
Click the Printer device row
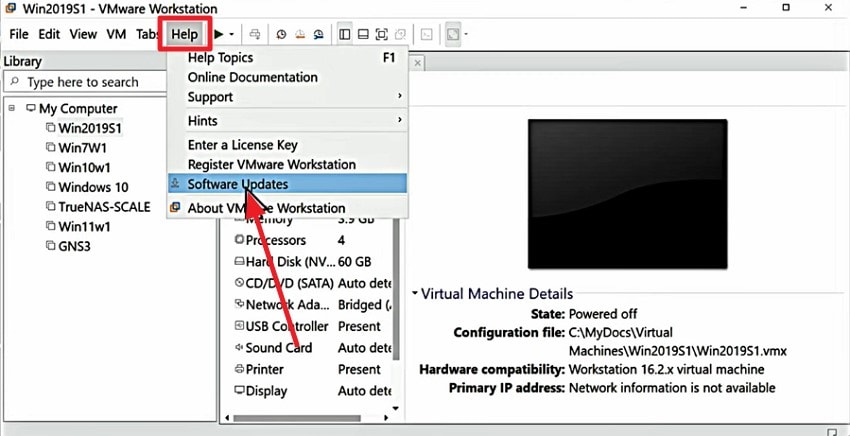click(x=313, y=369)
